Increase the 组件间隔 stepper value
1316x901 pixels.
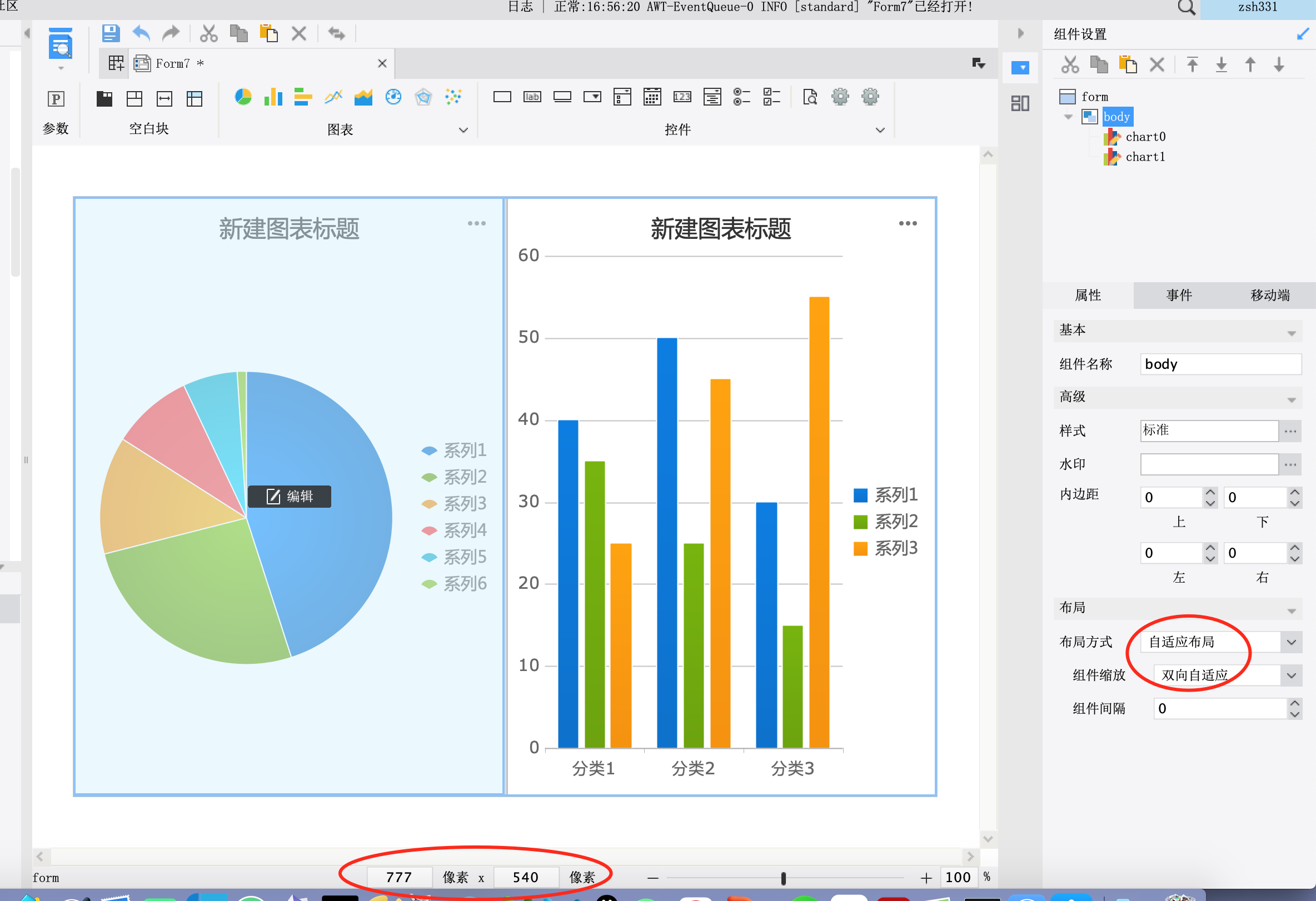tap(1294, 703)
